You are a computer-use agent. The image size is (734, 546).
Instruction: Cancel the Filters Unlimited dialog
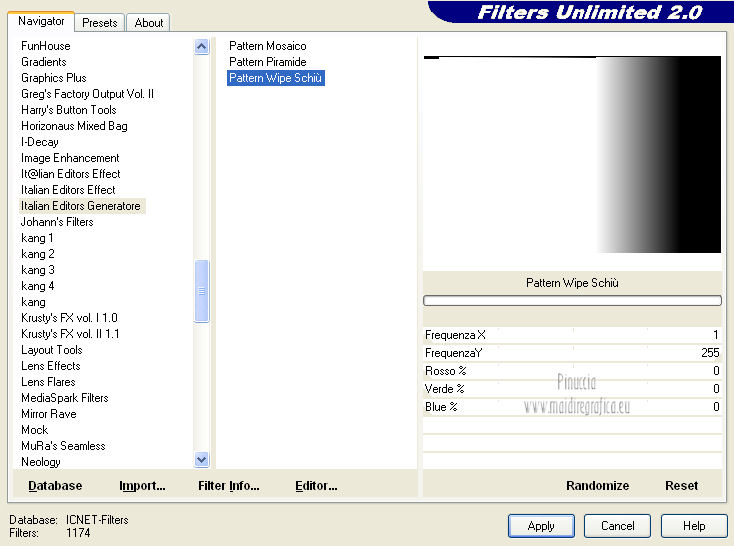click(x=617, y=526)
